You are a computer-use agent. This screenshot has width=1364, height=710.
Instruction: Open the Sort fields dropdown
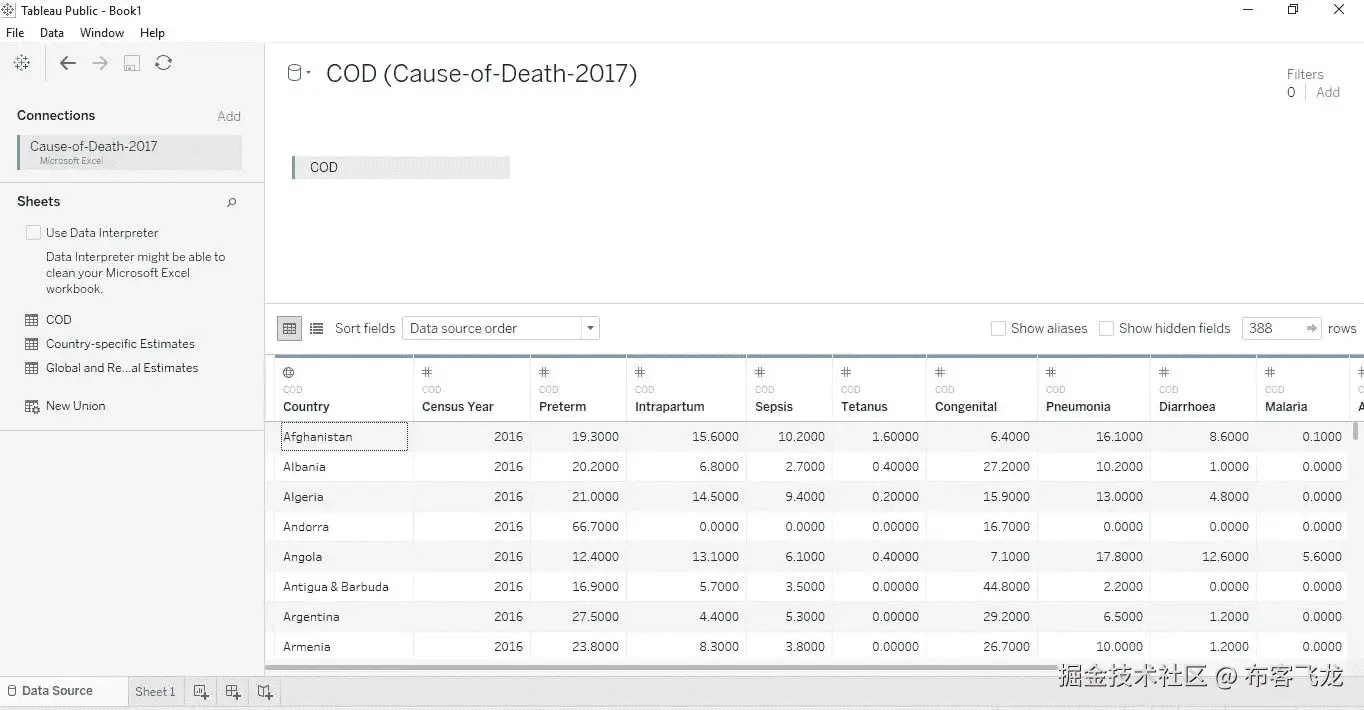coord(500,328)
